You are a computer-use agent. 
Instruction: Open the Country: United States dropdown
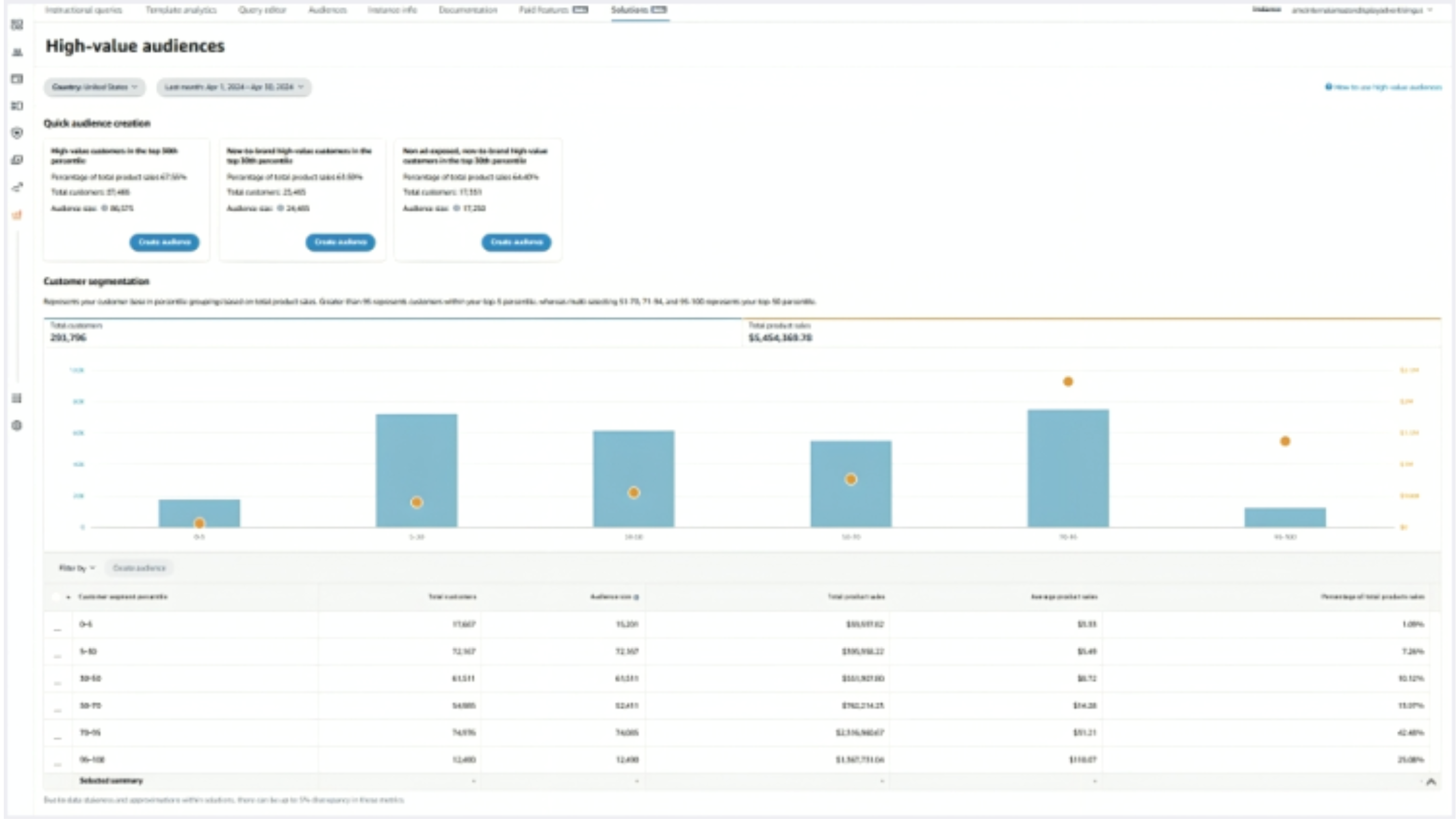pos(96,87)
